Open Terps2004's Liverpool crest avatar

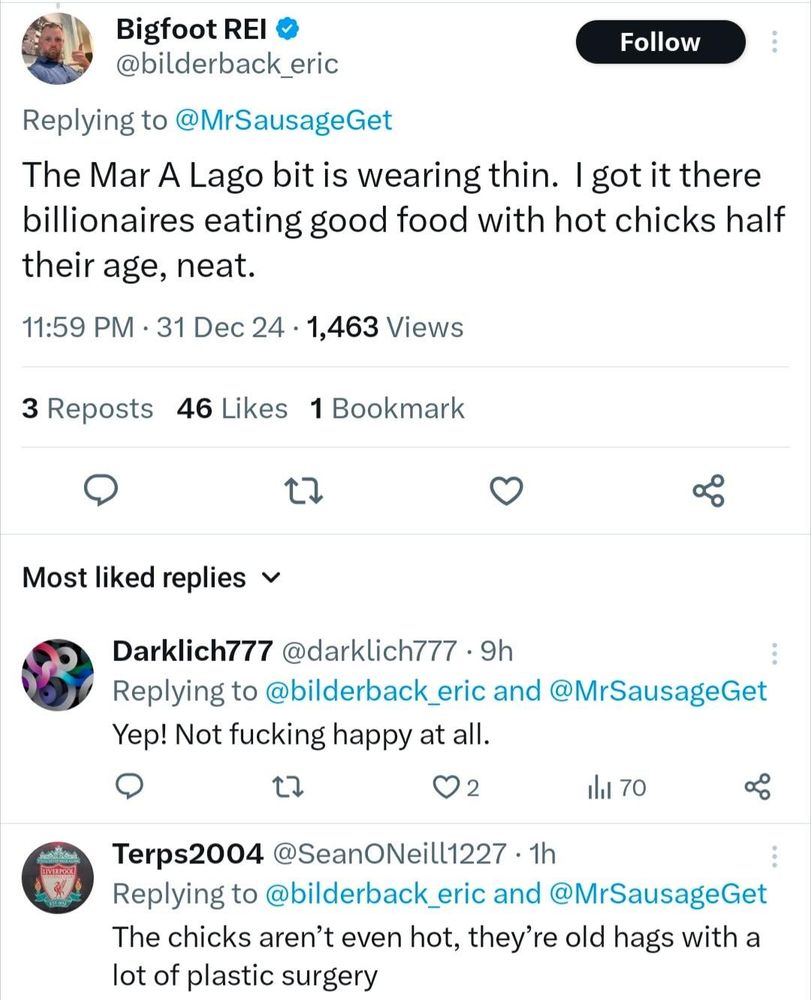pos(56,877)
